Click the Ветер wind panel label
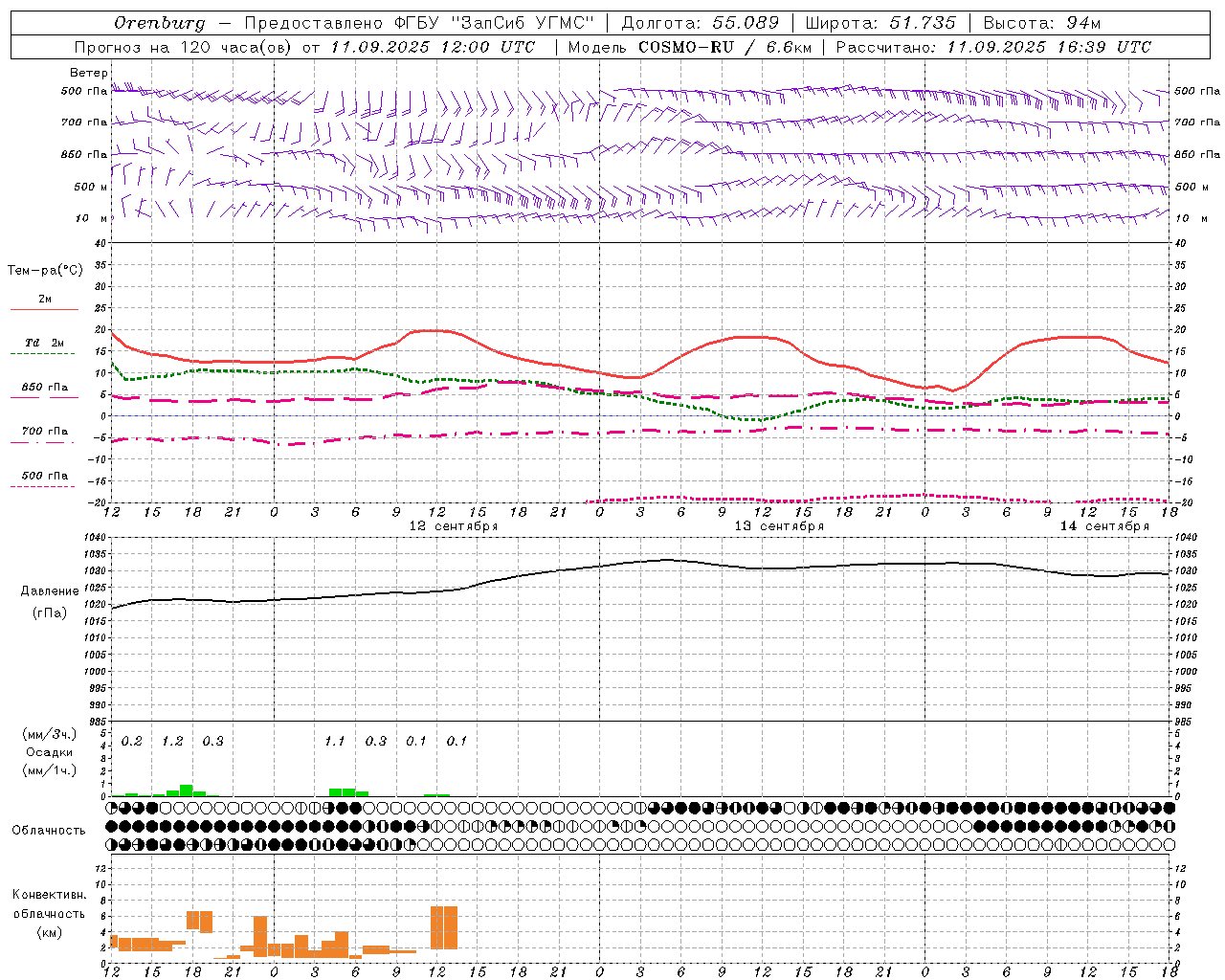Viewport: 1225px width, 980px height. 88,73
